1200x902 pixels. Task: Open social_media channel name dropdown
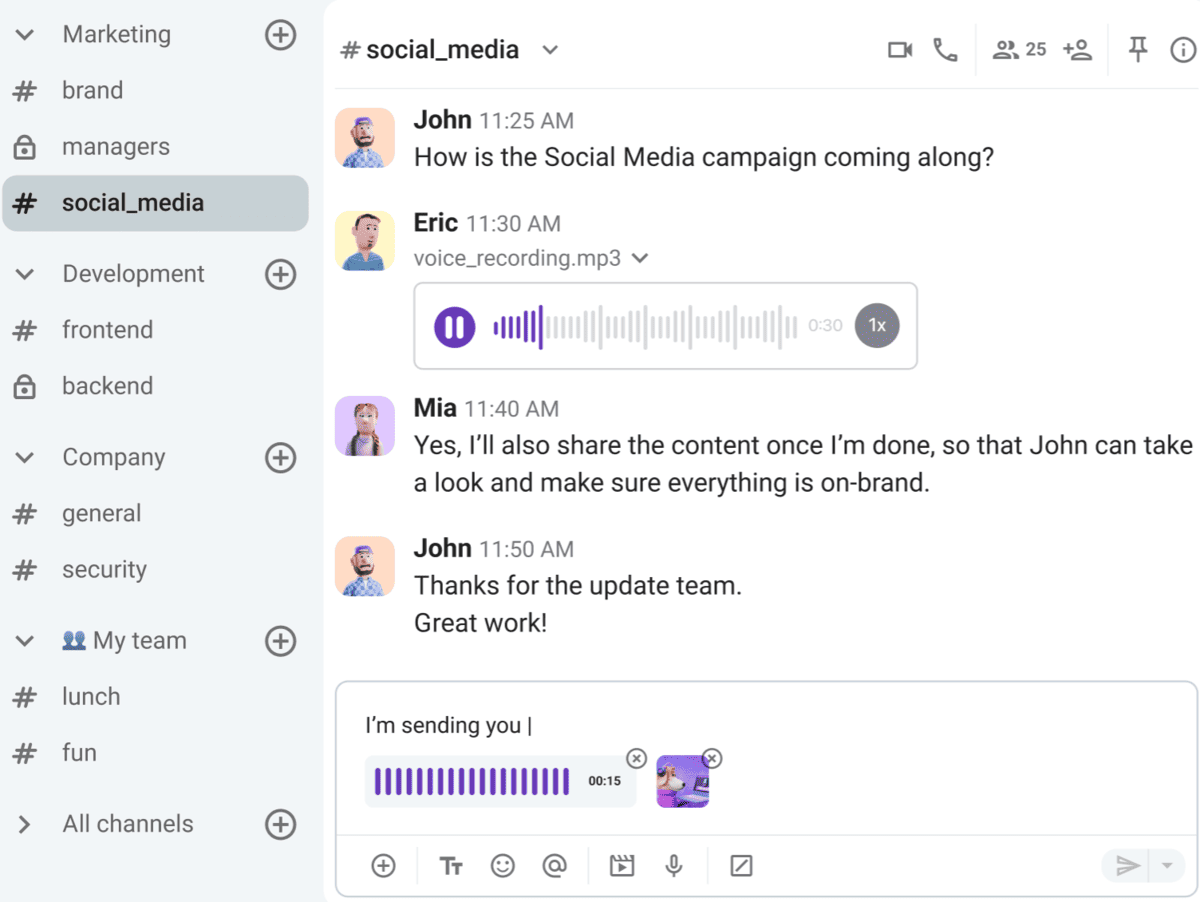550,50
